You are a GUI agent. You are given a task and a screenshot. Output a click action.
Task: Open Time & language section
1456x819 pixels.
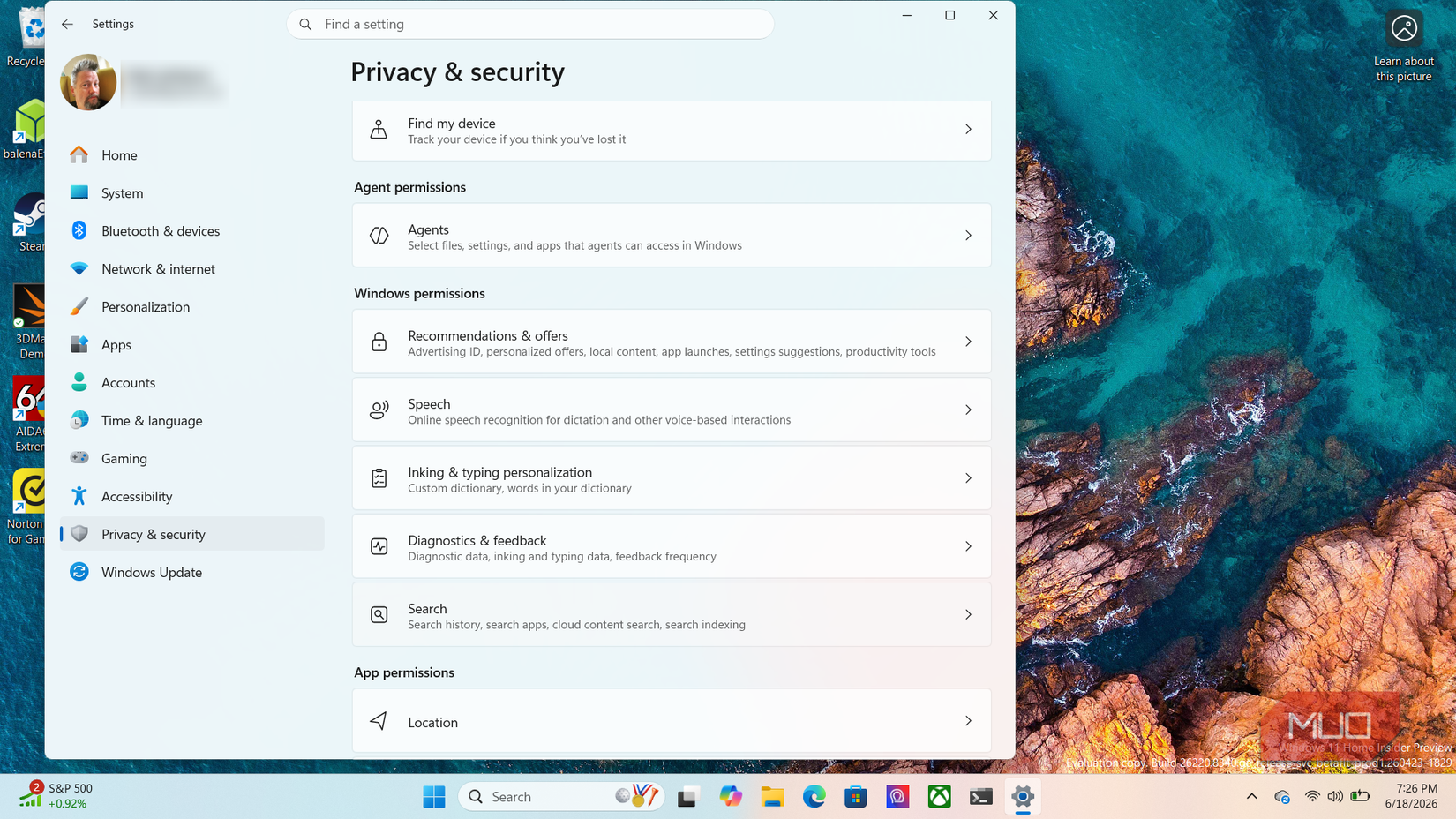(192, 420)
